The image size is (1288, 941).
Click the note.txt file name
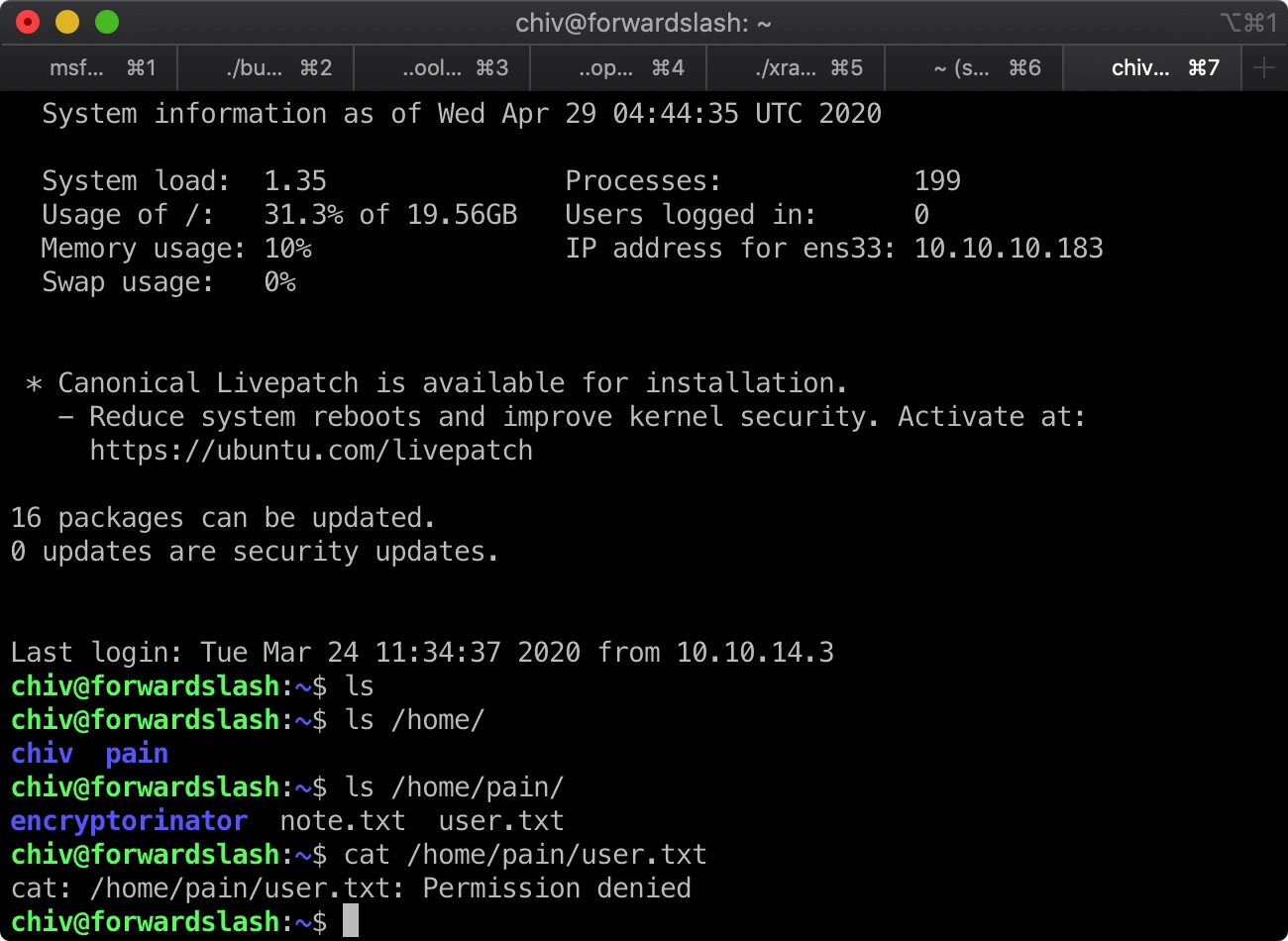[x=343, y=821]
